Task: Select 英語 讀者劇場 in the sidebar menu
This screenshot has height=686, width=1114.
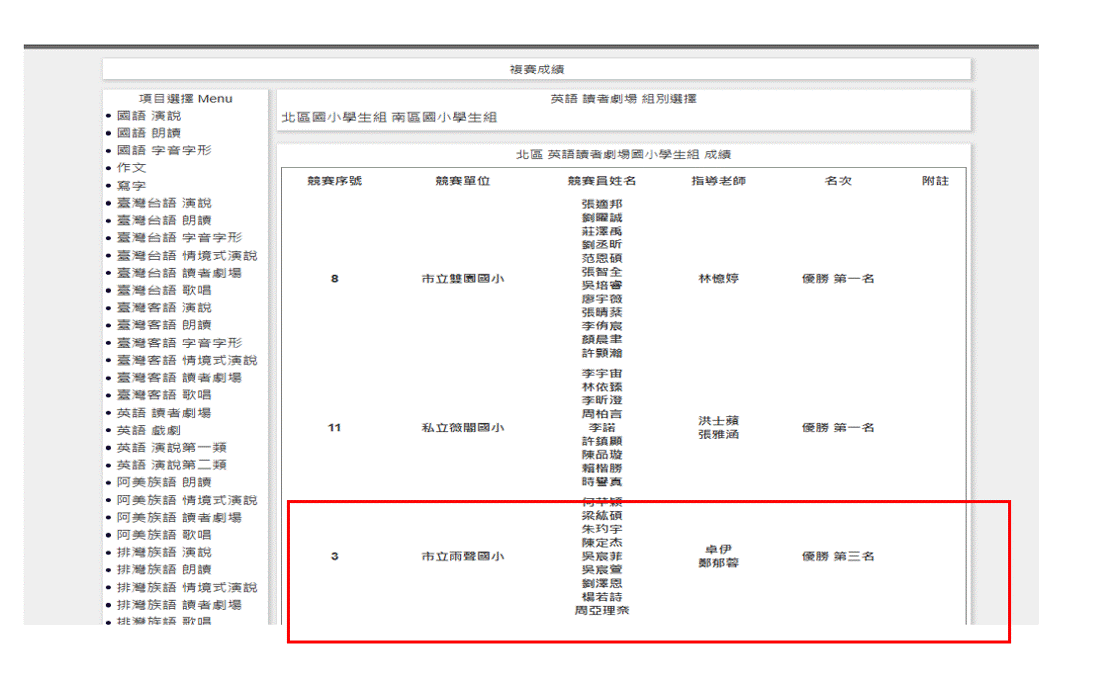Action: (x=164, y=413)
